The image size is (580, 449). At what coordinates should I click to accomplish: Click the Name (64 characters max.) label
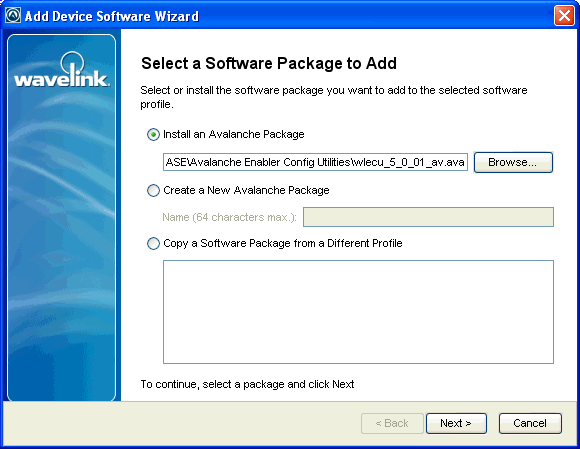(229, 217)
